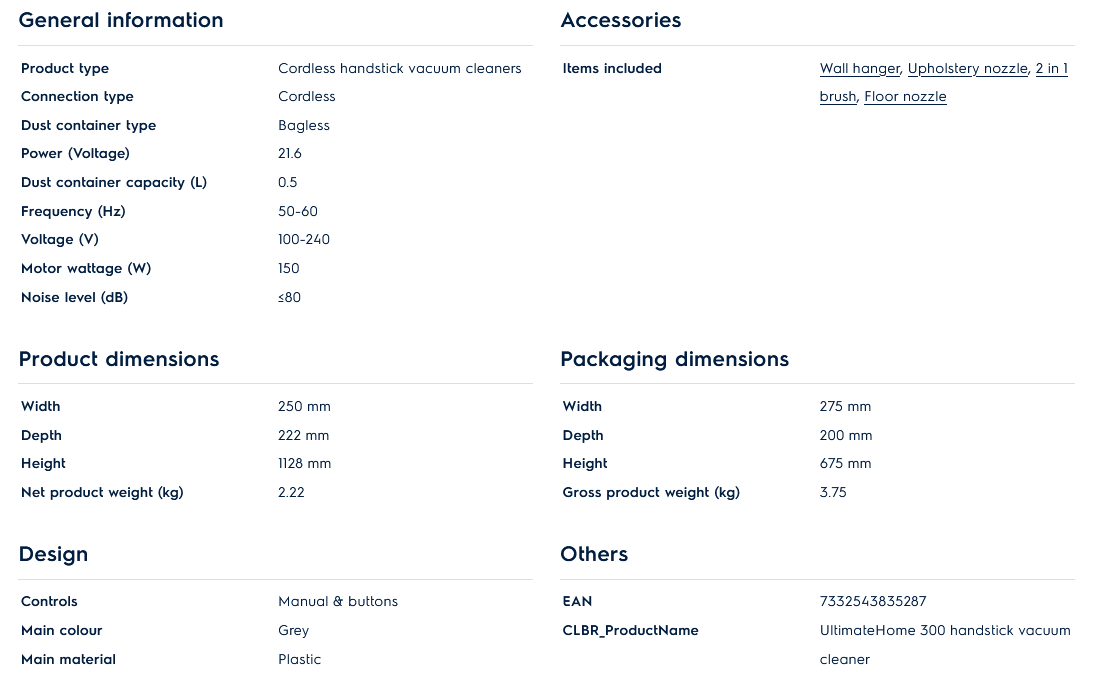Click the Dust container capacity (L) label

coord(114,183)
